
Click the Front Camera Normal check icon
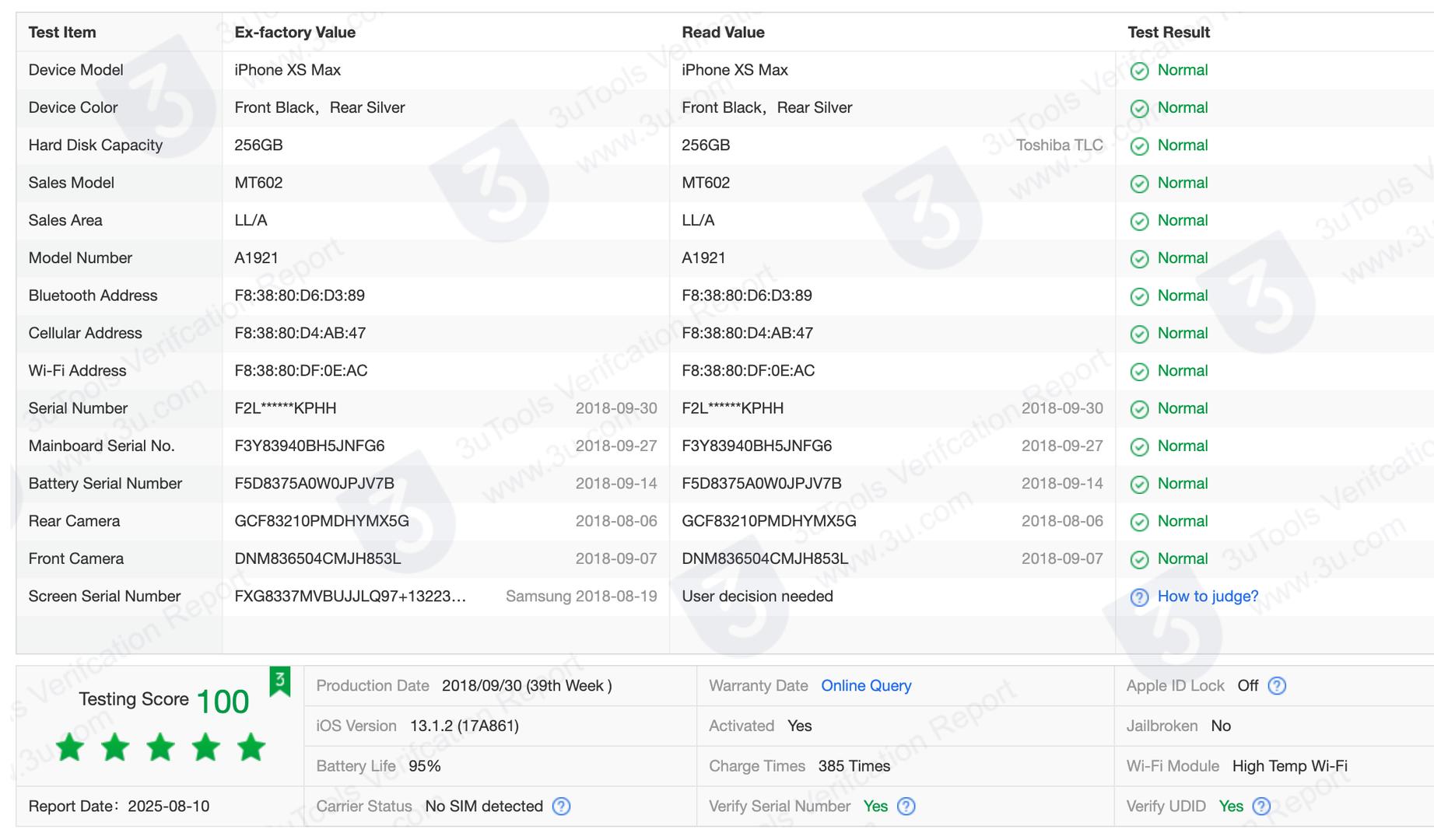(1139, 560)
